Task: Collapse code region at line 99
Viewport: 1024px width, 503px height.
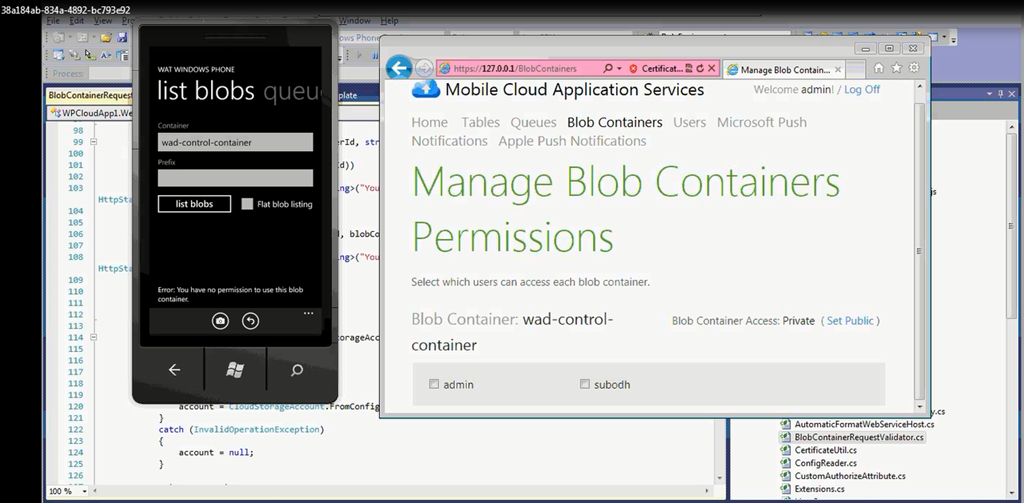Action: pos(94,142)
